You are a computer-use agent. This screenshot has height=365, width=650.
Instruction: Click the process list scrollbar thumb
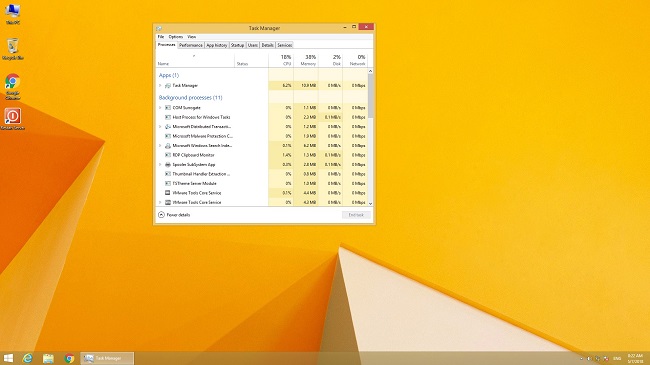(371, 96)
